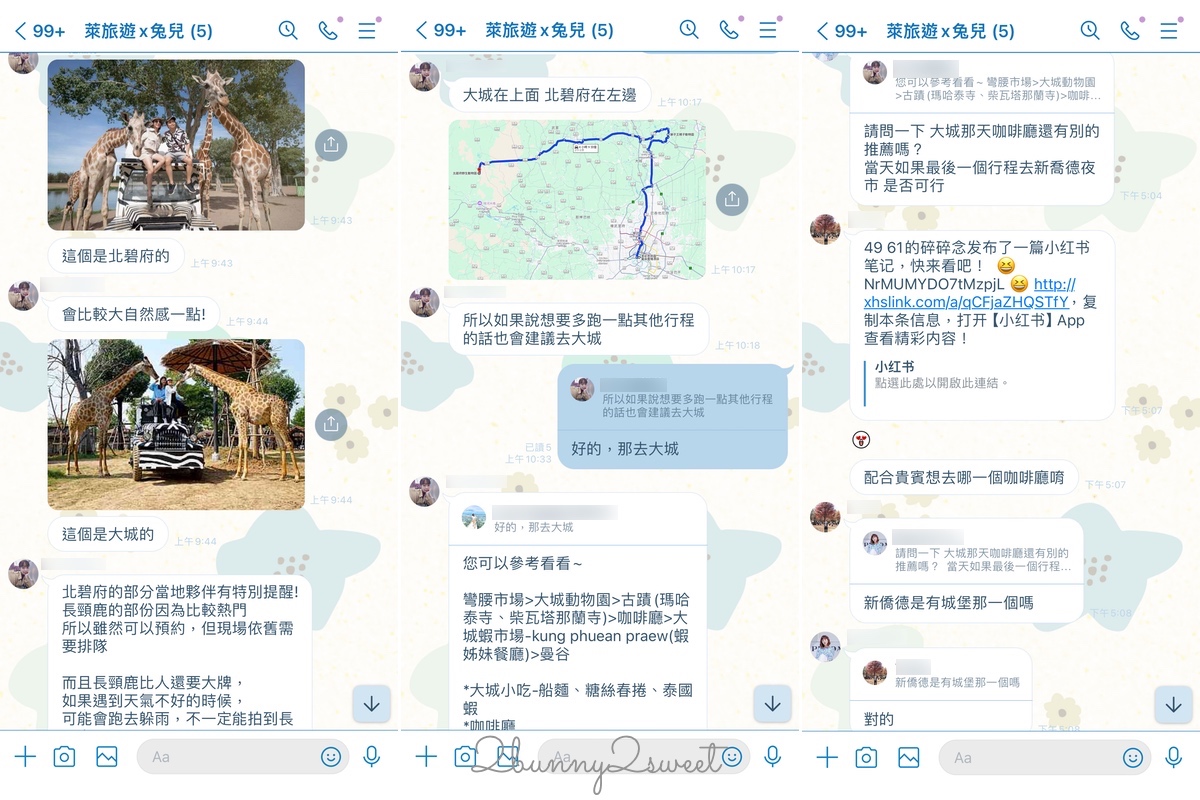Tap the avatar beside the 小红书笔记 message

click(825, 229)
